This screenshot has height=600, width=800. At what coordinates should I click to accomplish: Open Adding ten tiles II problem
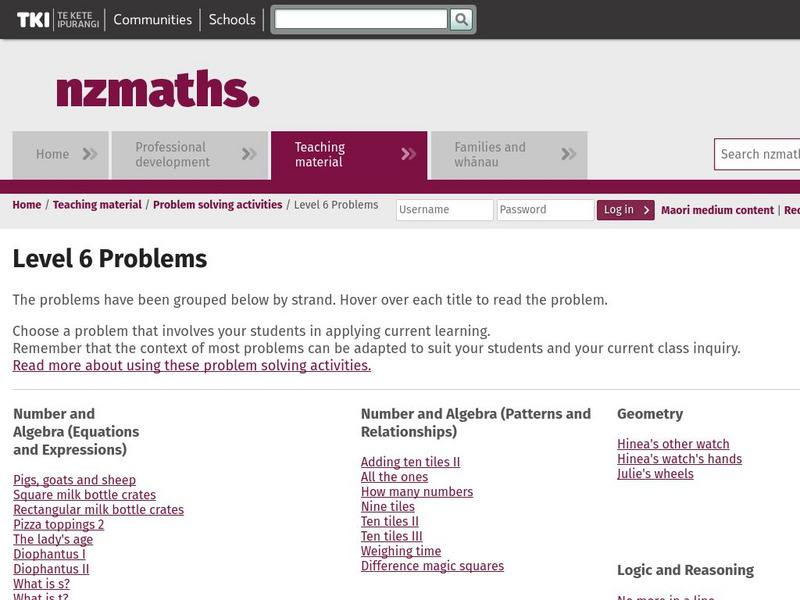[410, 462]
